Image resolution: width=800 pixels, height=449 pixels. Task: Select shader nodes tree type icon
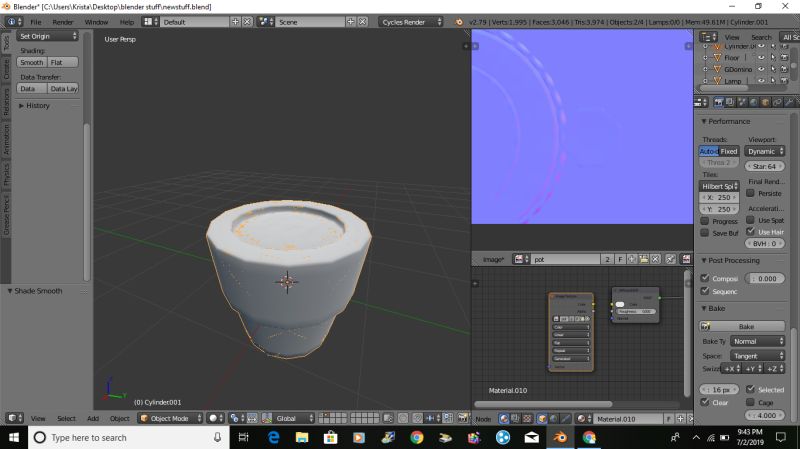(504, 418)
